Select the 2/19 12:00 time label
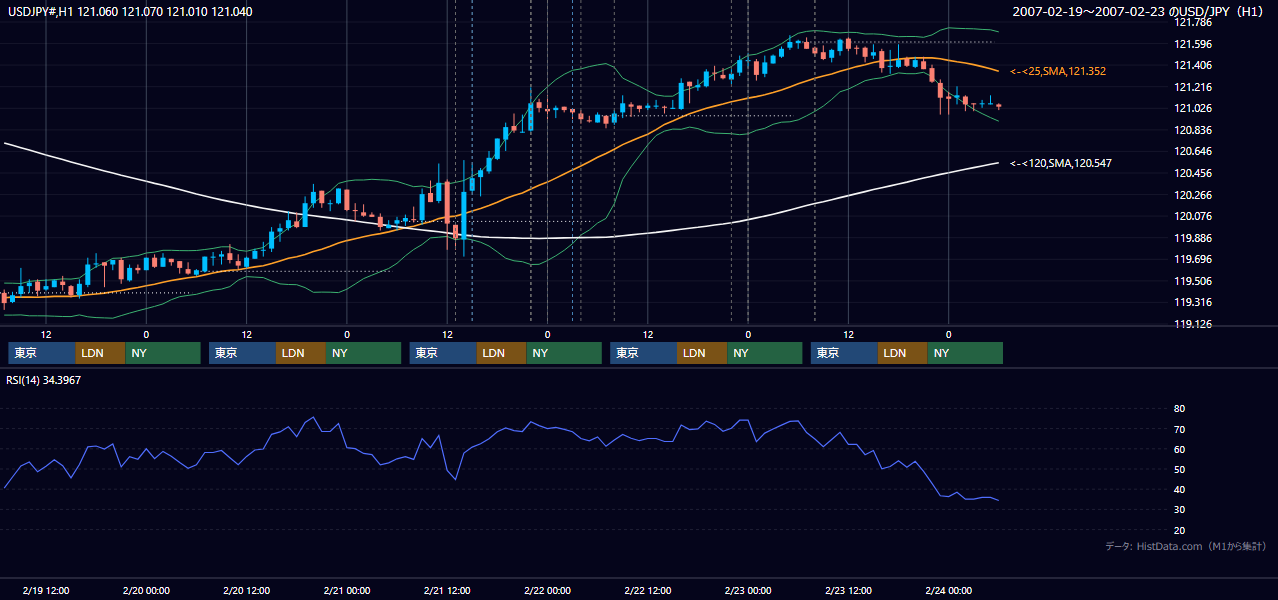Screen dimensions: 1278x600 pos(46,590)
